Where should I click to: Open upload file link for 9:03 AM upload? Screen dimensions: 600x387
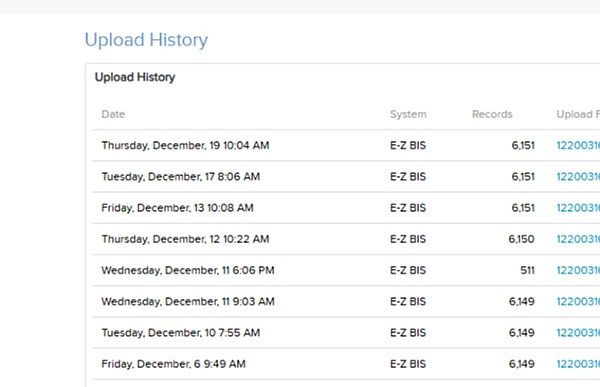pyautogui.click(x=578, y=301)
